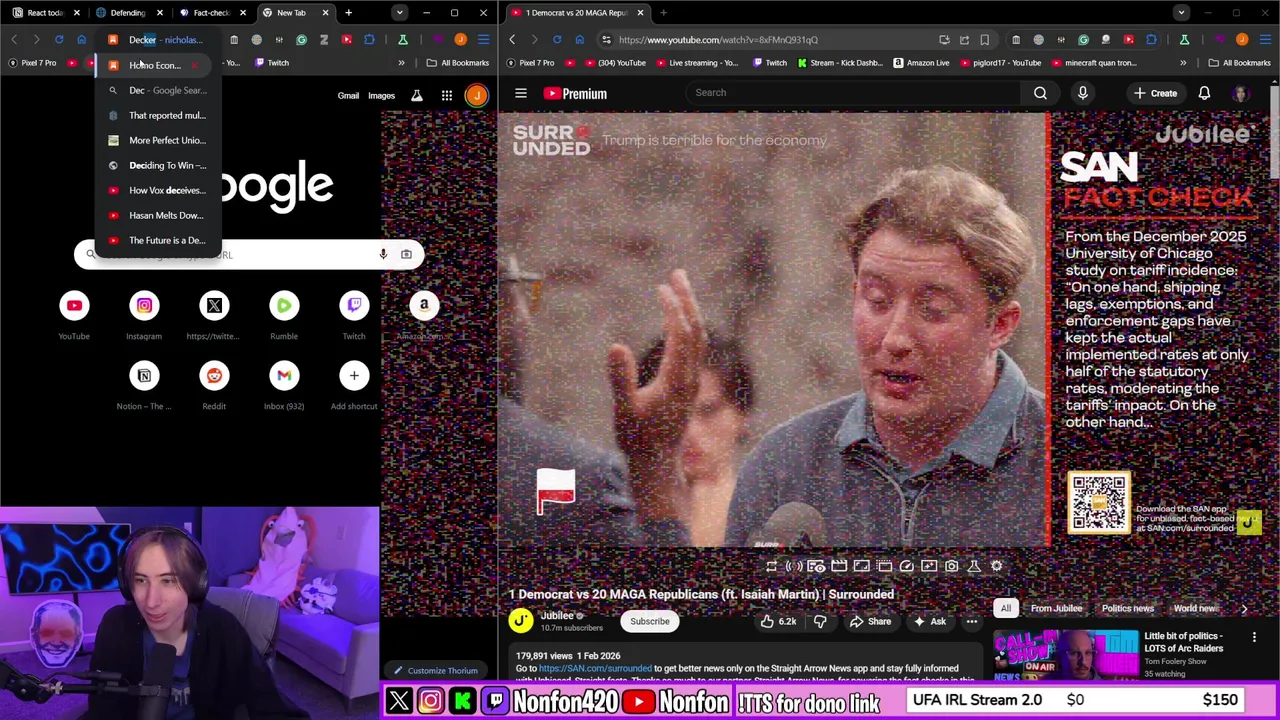
Task: Like the video with 6.2k likes
Action: (777, 621)
